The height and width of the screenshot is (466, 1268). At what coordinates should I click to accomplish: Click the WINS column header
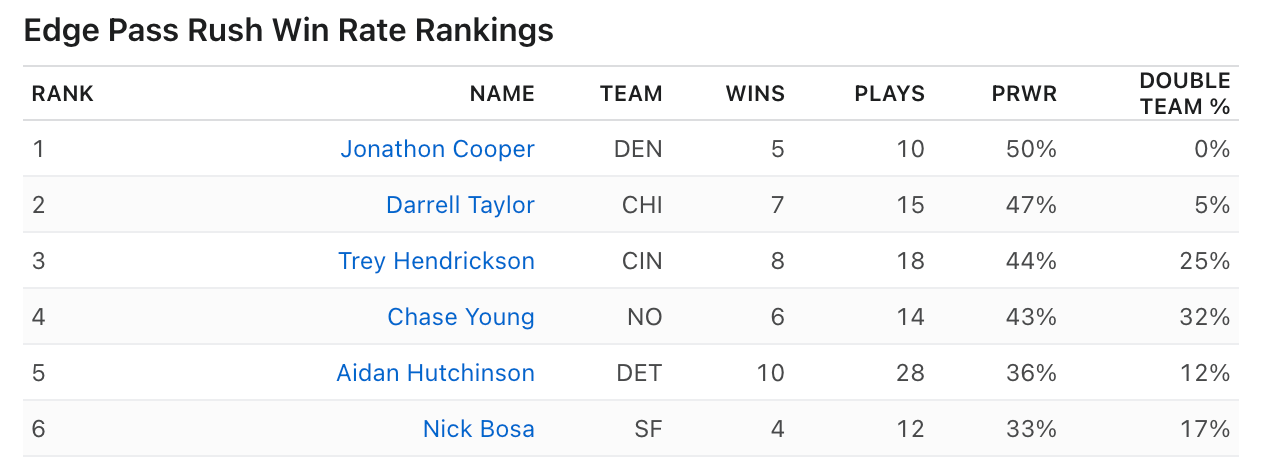click(x=755, y=94)
